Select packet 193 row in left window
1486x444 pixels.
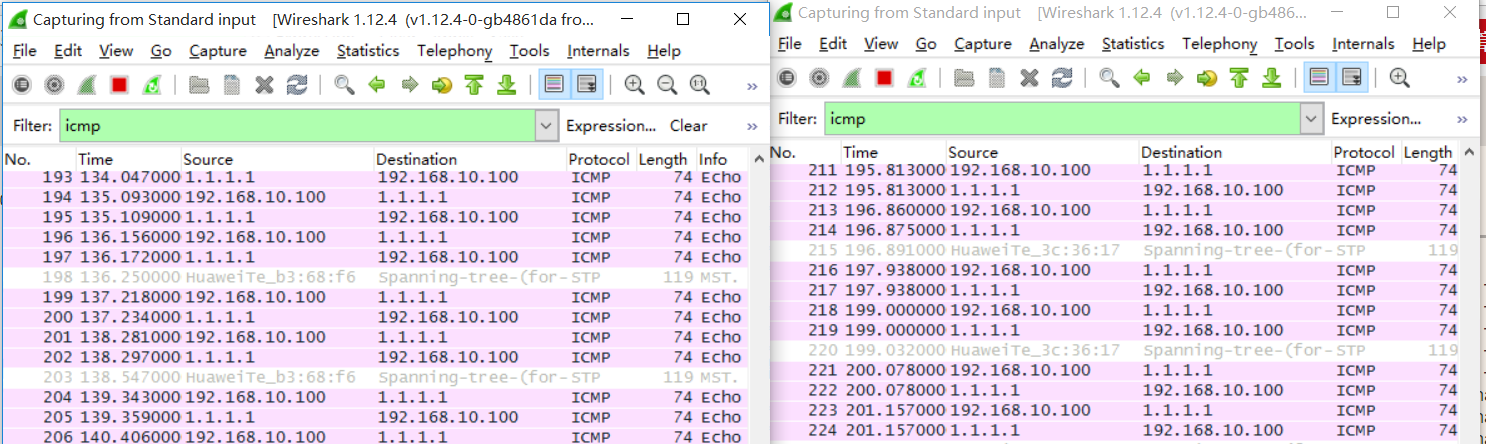(x=374, y=177)
